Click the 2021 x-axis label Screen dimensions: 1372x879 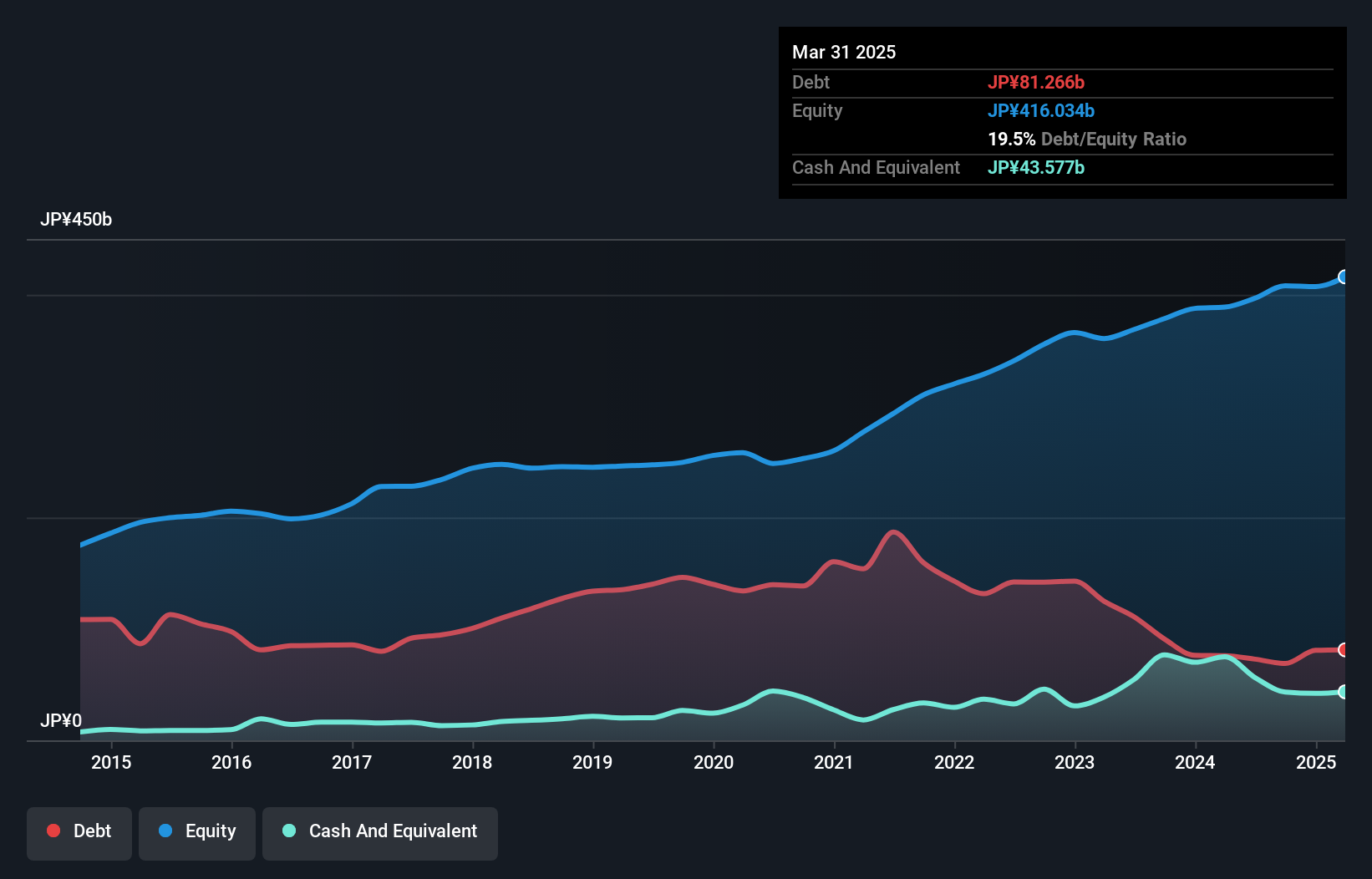pos(834,762)
